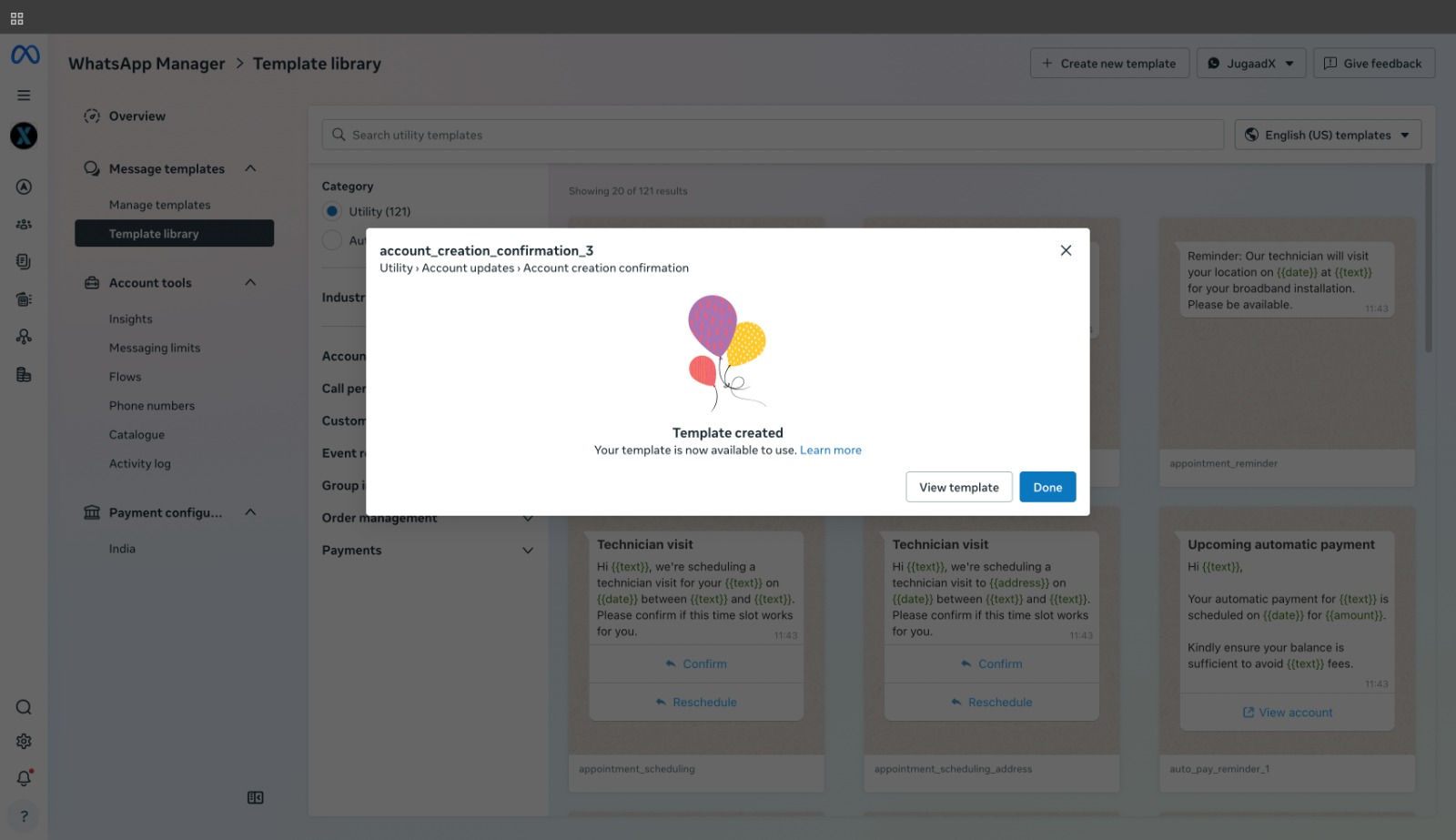
Task: Open the settings gear icon
Action: [25, 742]
